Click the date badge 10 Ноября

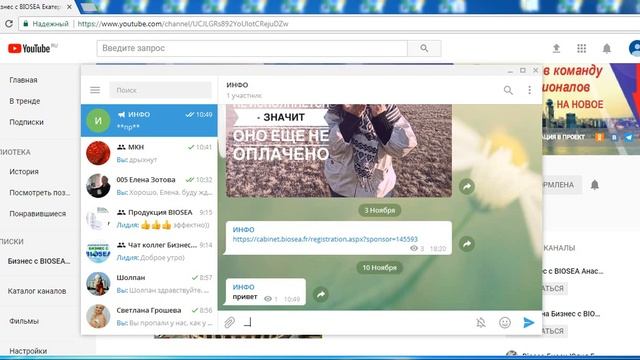(x=380, y=268)
